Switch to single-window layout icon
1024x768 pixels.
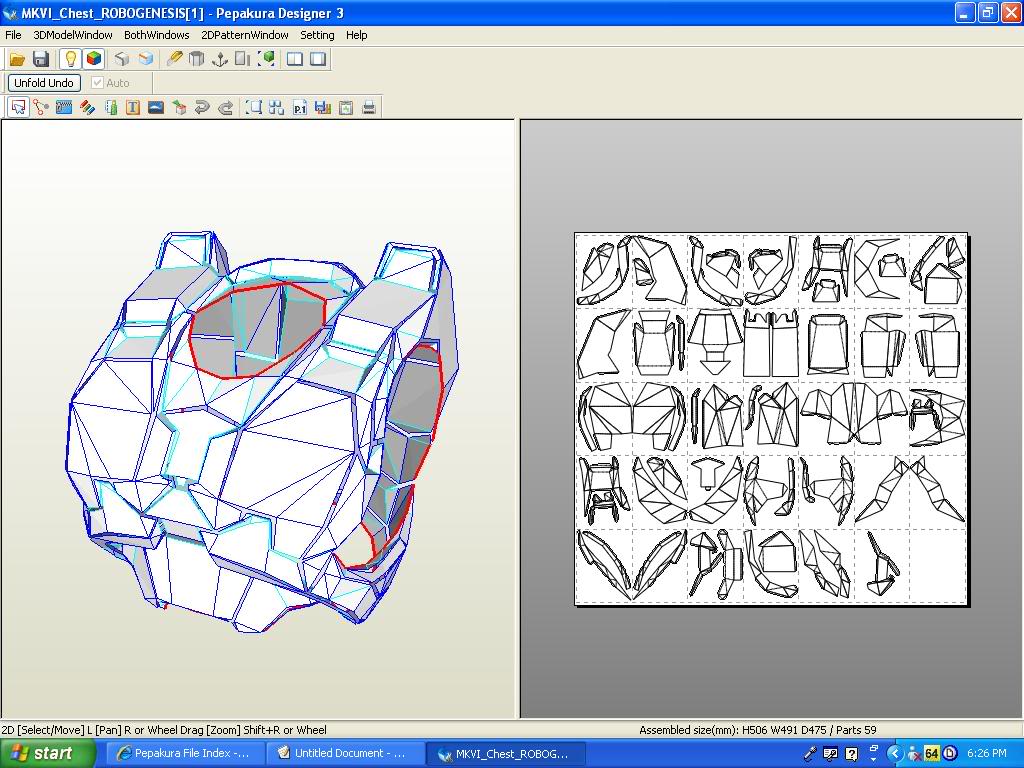pos(318,59)
